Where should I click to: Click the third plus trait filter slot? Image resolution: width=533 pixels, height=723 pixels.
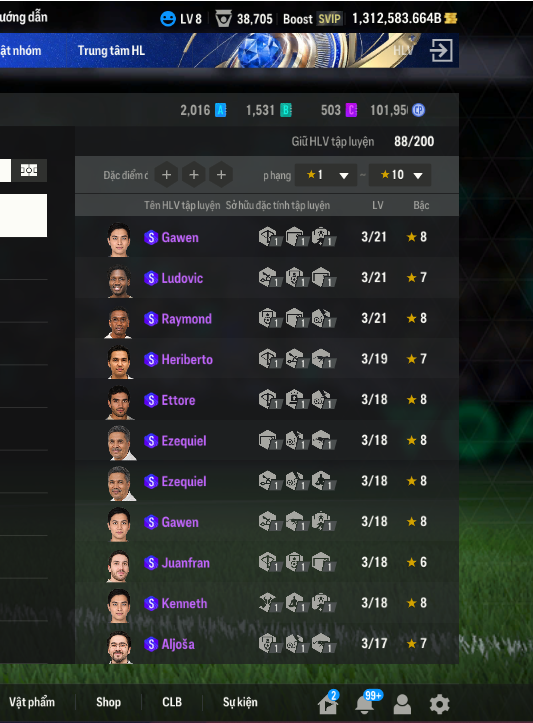pos(221,175)
